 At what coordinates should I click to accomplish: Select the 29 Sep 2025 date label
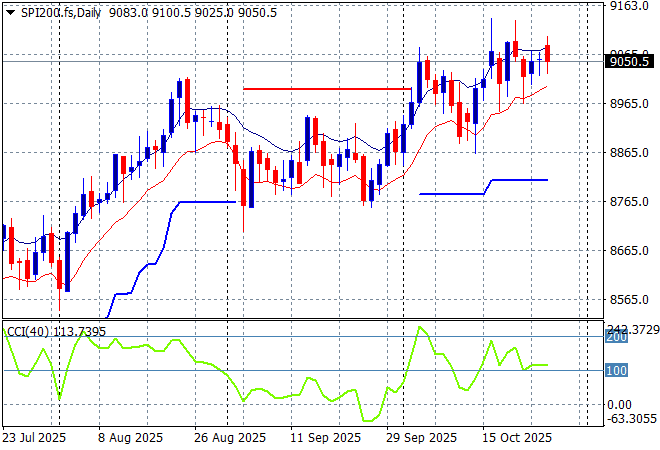pyautogui.click(x=421, y=438)
